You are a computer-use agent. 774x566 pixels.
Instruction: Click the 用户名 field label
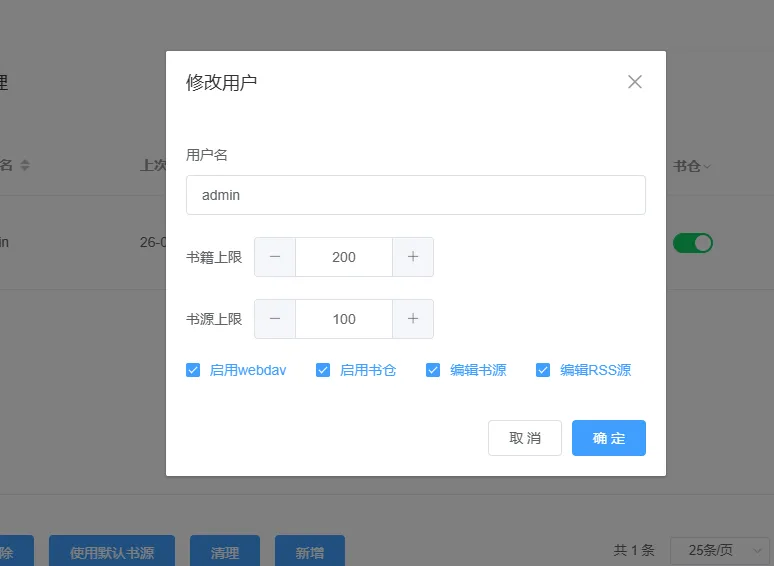[x=206, y=155]
